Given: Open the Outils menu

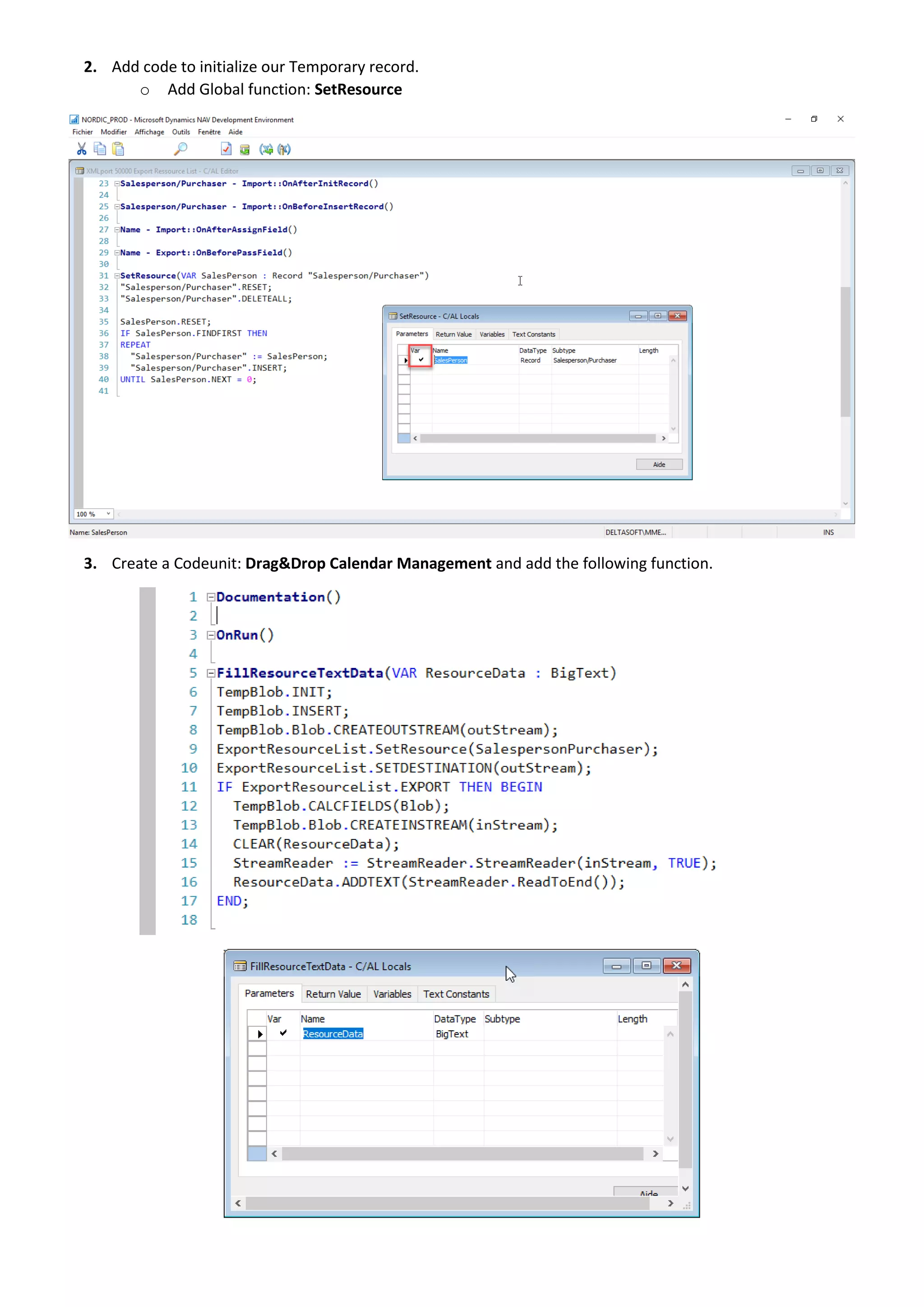Looking at the screenshot, I should (x=181, y=132).
